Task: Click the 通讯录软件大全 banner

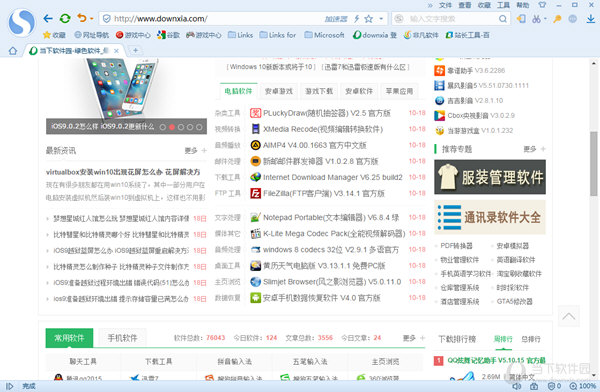Action: [490, 217]
